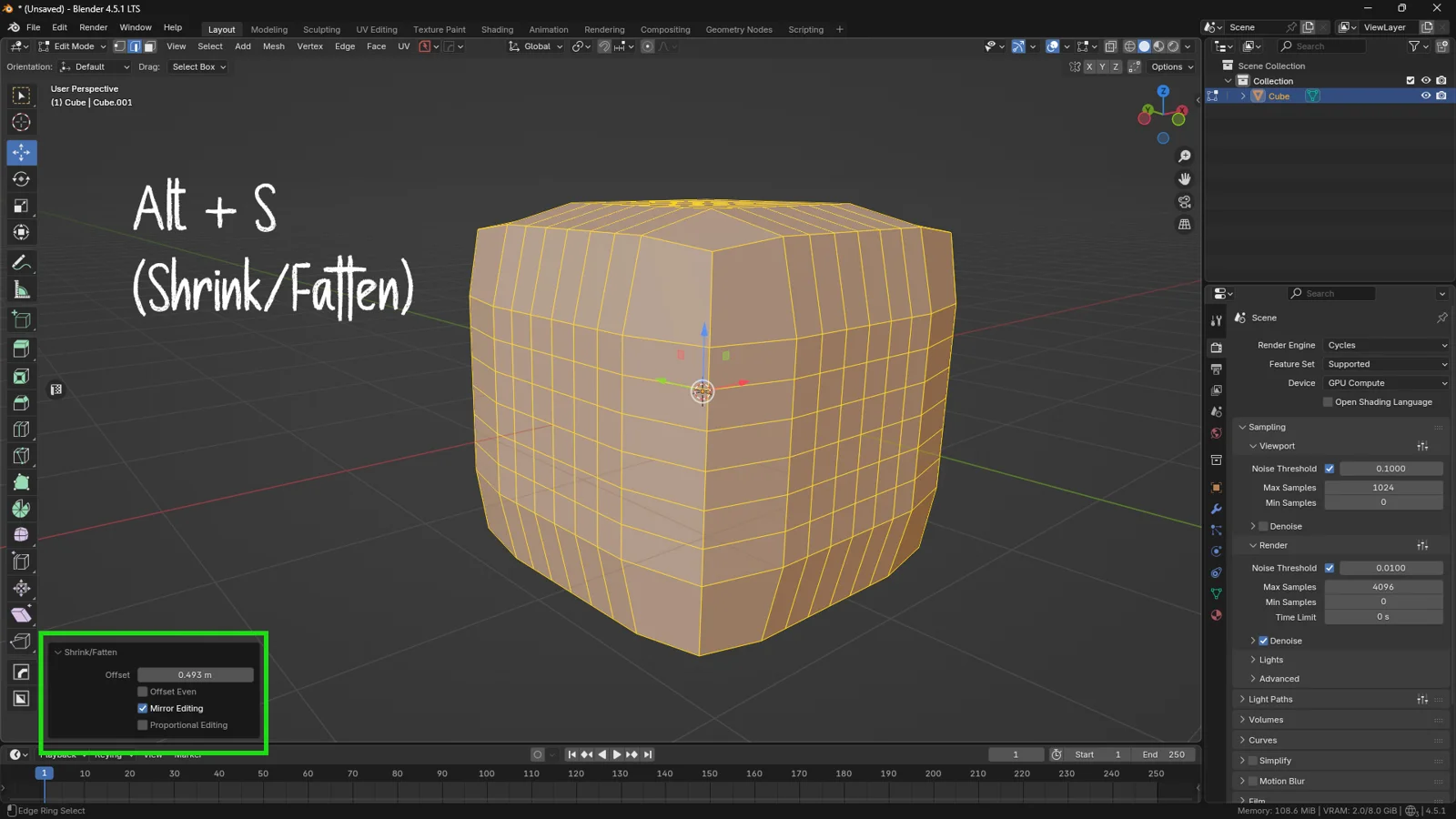Open the Output properties tab icon

pos(1216,369)
